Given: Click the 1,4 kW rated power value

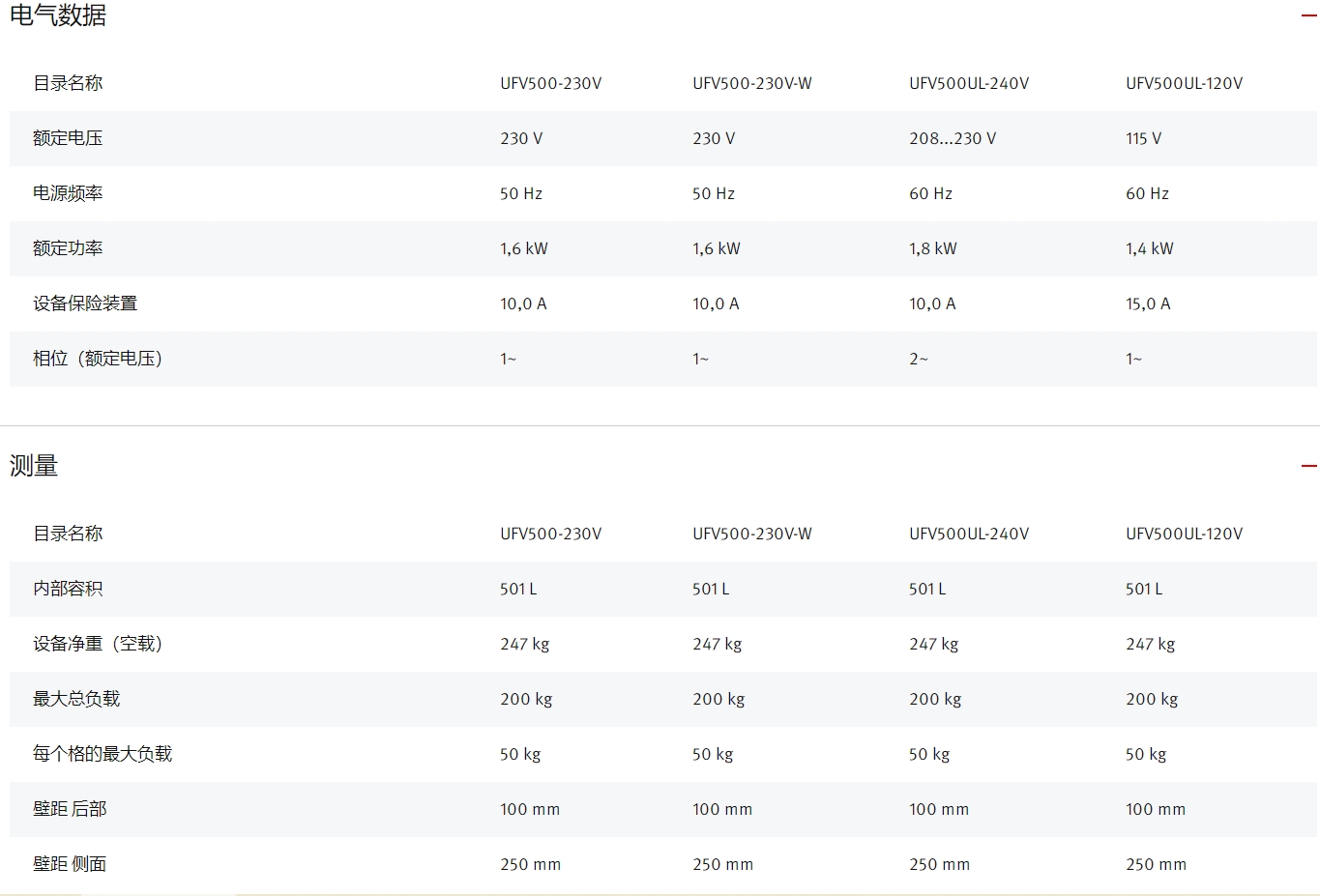Looking at the screenshot, I should point(1149,248).
